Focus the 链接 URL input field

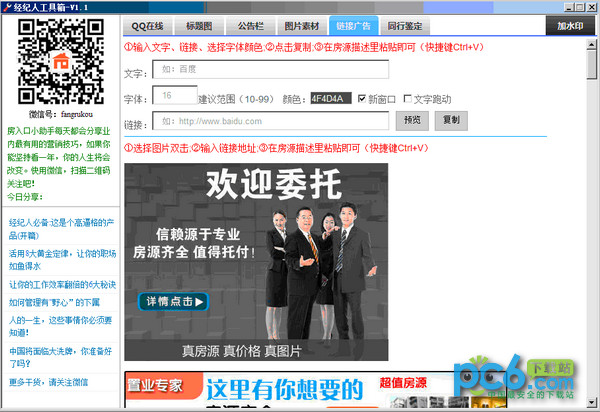click(271, 121)
